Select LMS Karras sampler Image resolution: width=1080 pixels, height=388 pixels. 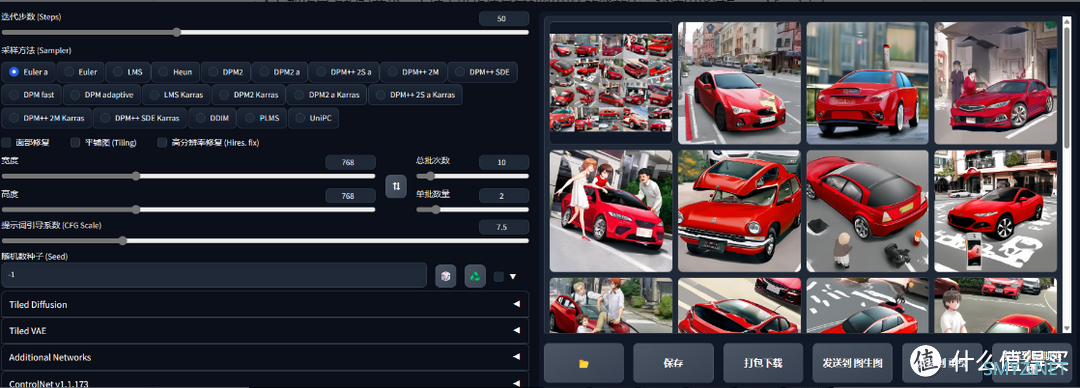click(x=177, y=94)
